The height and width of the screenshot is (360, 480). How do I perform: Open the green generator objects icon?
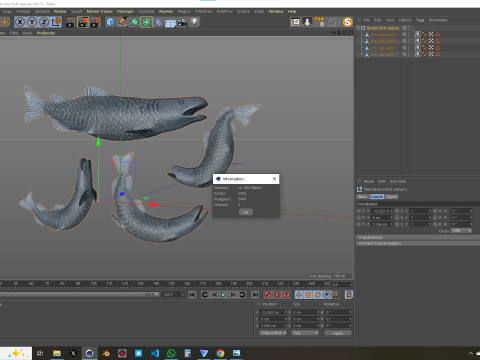134,22
